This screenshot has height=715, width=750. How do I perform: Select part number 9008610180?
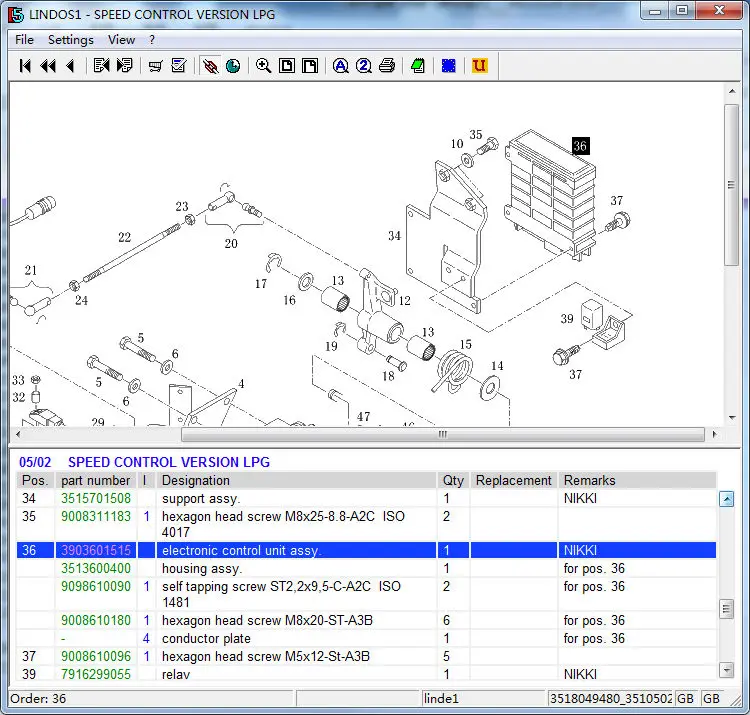(96, 620)
